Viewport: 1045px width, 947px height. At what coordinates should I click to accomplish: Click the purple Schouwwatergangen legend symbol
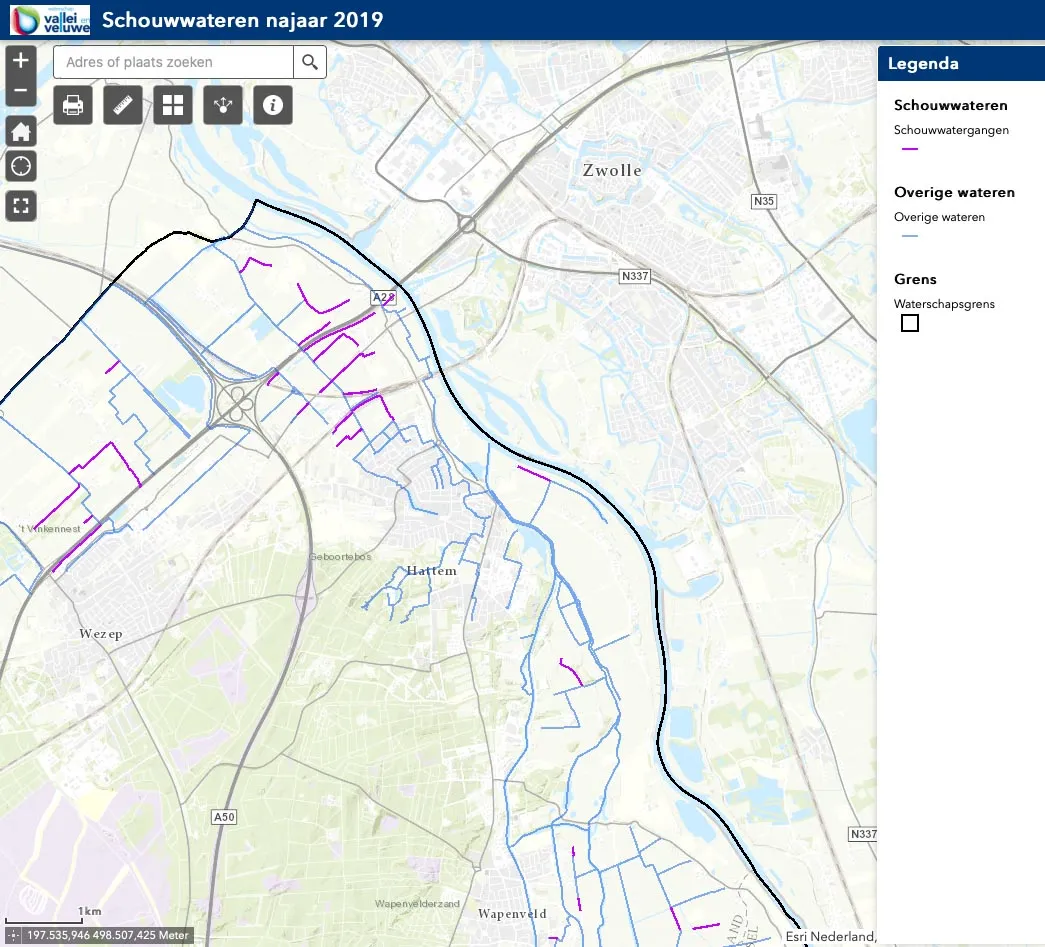[909, 149]
